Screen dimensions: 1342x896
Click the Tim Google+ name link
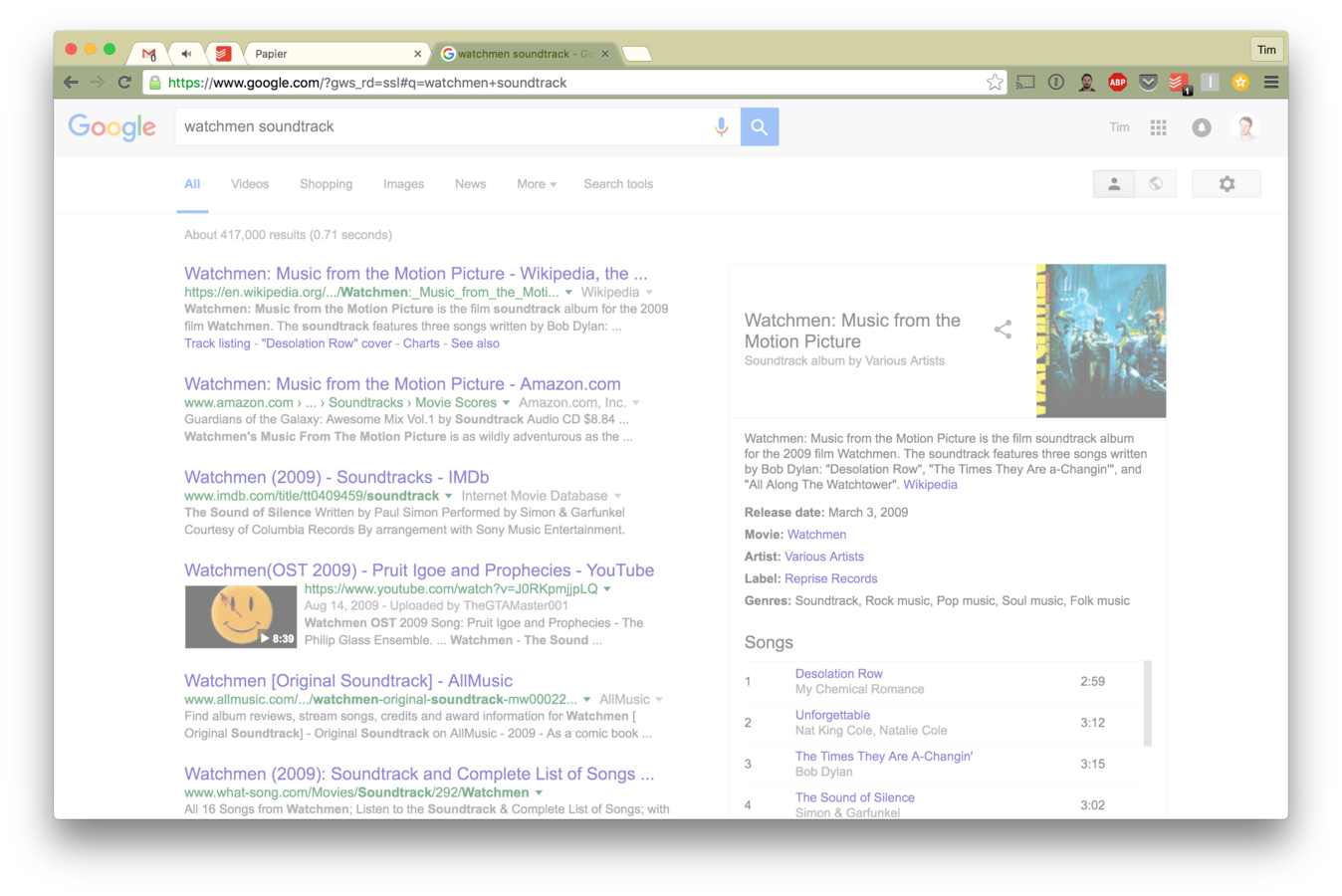(x=1119, y=127)
